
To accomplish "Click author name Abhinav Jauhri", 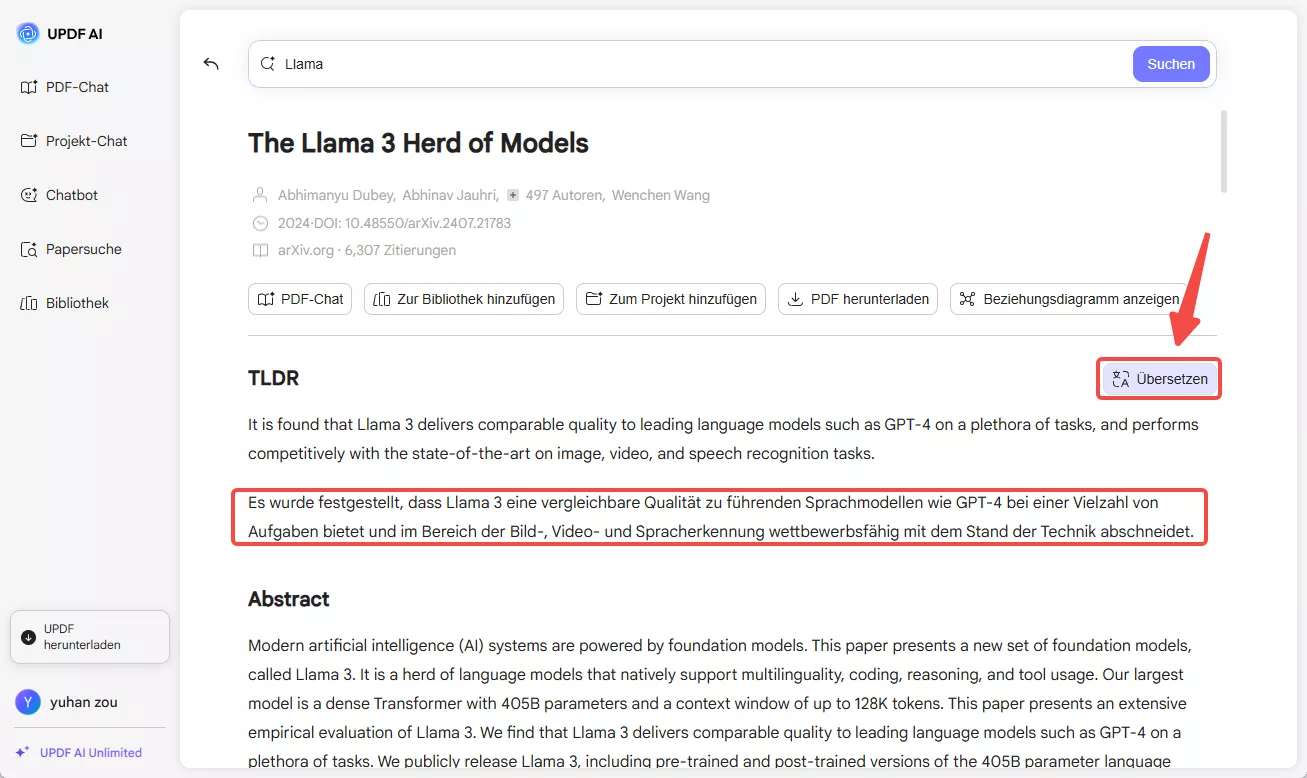I will (450, 195).
